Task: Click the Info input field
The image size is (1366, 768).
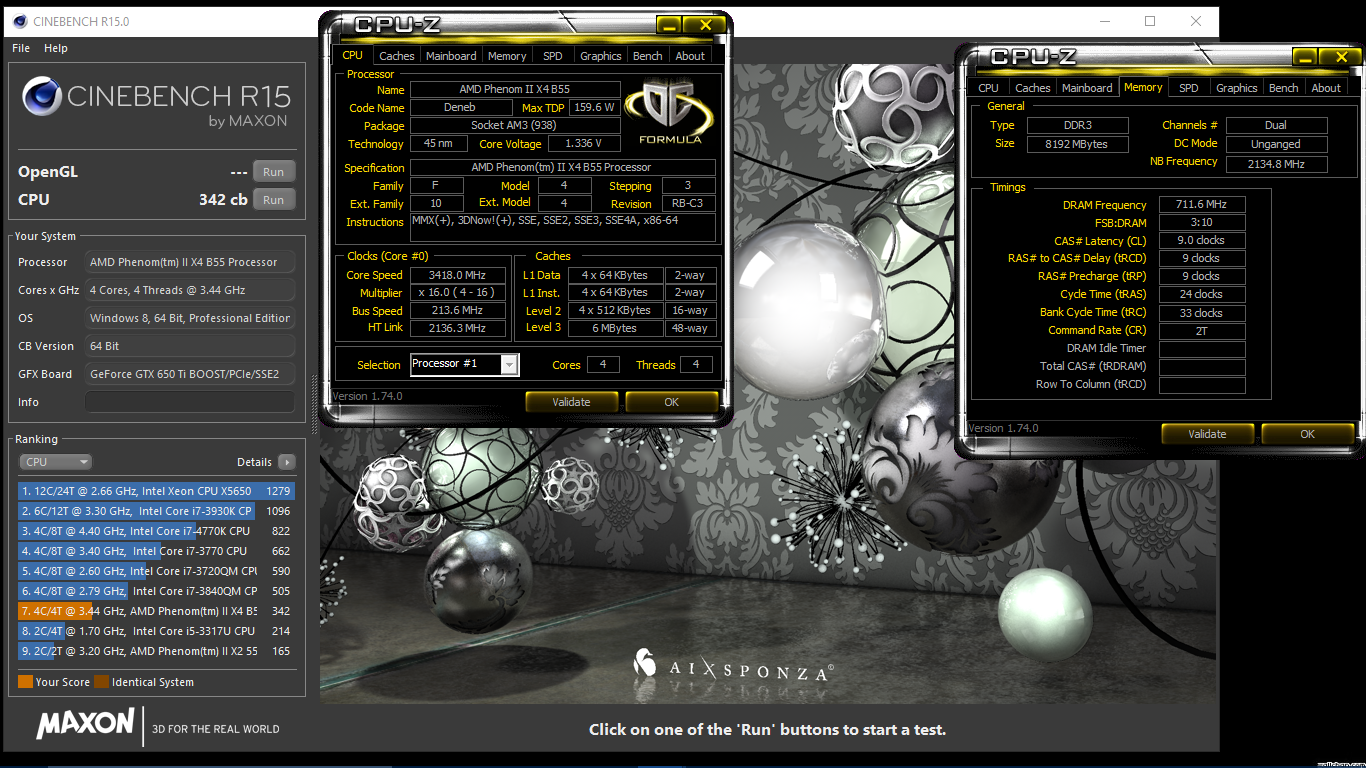Action: coord(190,402)
